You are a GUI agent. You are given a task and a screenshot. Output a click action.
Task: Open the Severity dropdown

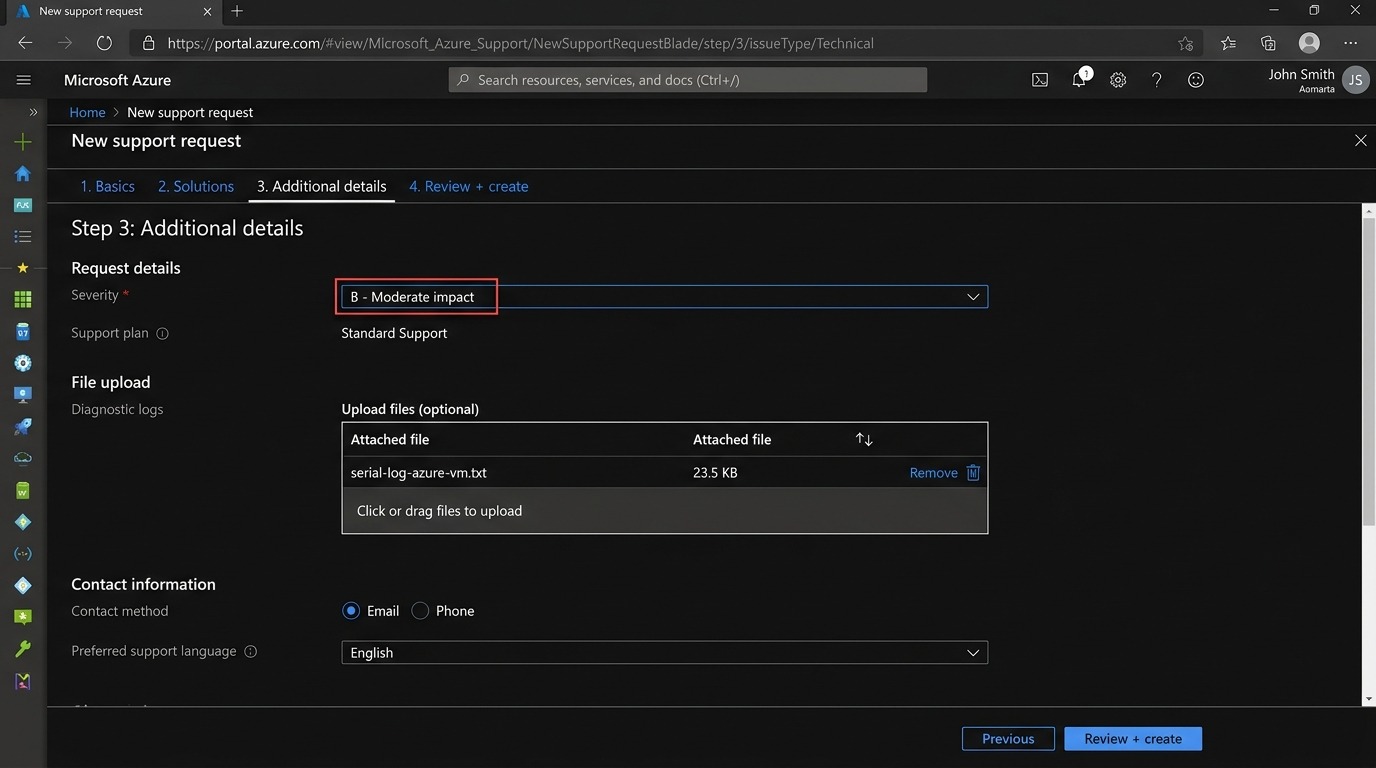[664, 296]
